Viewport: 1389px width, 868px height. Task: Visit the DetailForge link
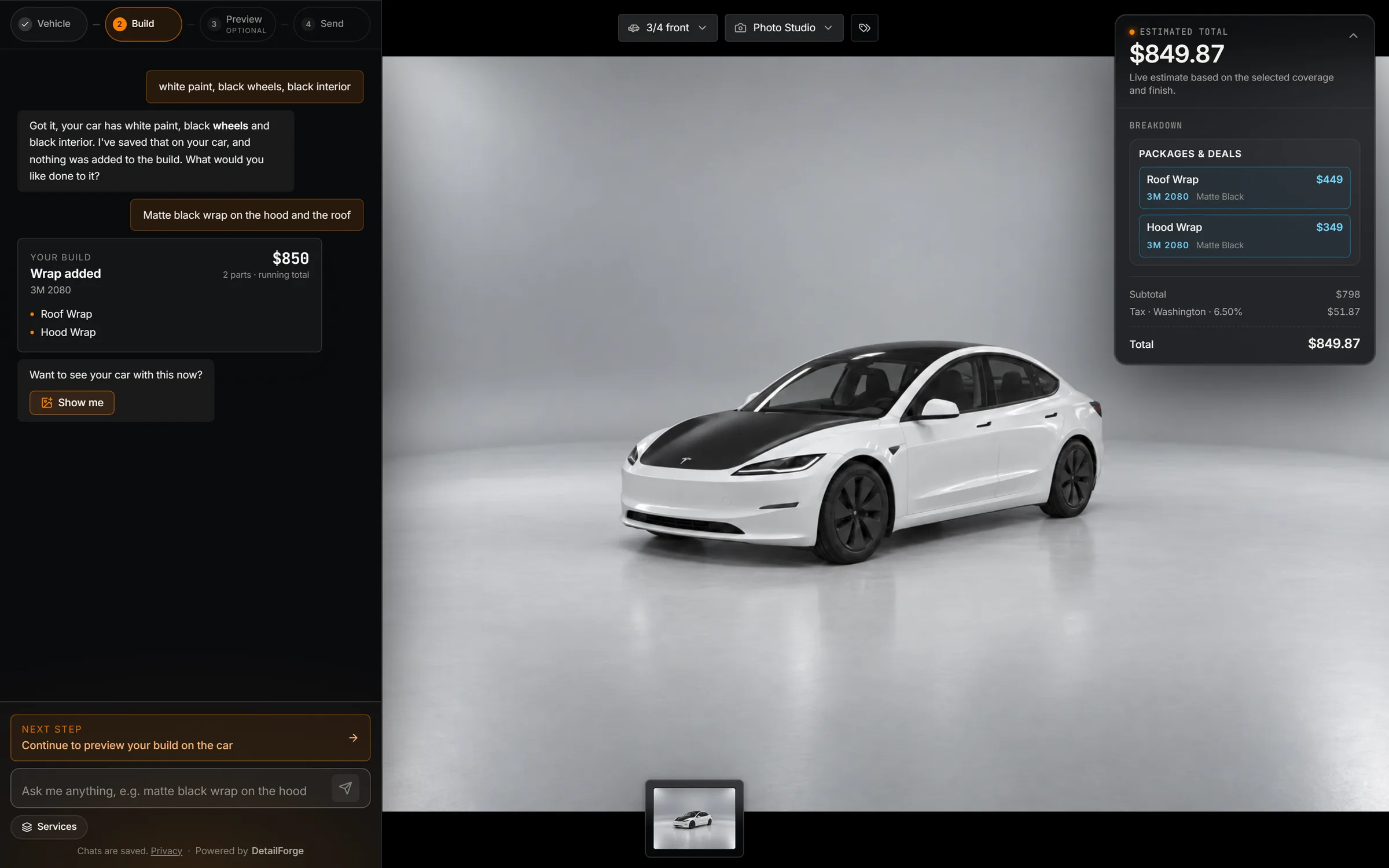(278, 851)
